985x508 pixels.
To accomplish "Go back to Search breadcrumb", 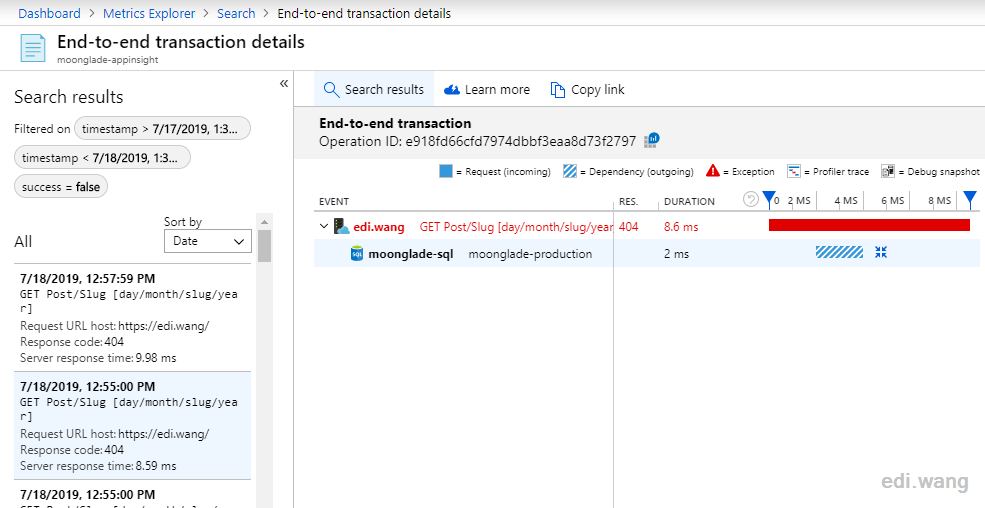I will pyautogui.click(x=236, y=13).
